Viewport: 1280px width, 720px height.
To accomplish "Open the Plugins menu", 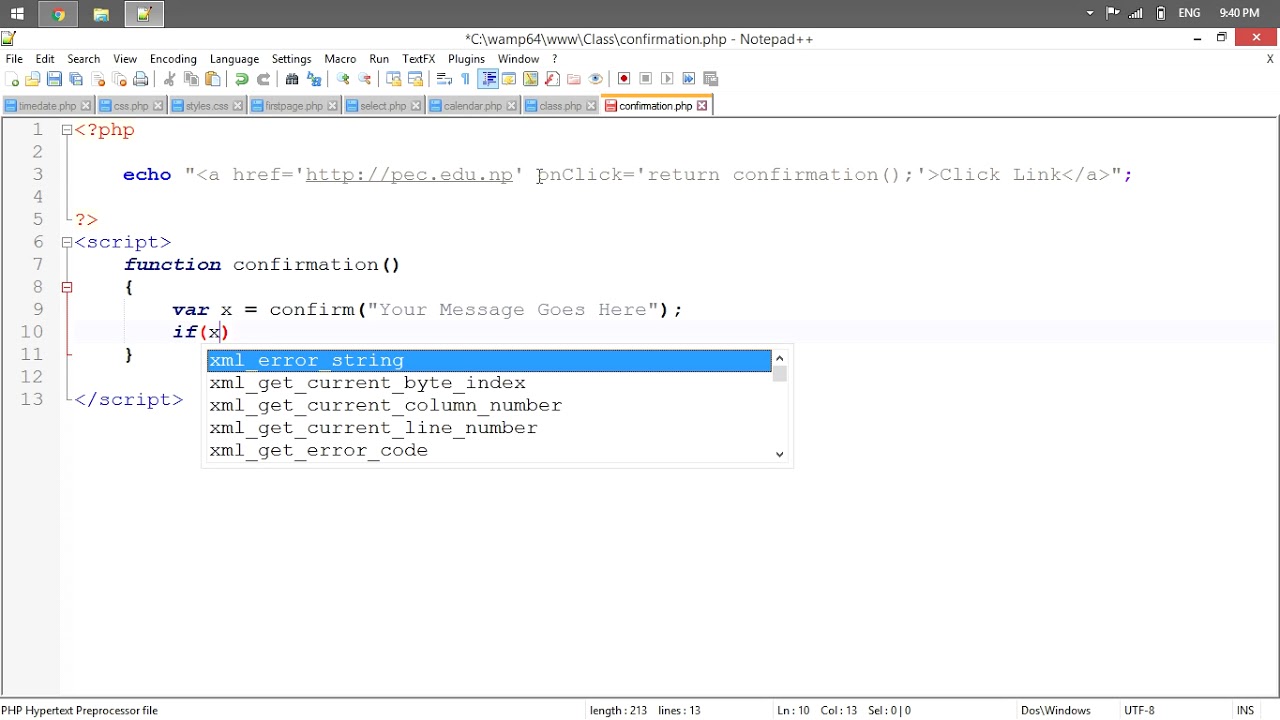I will coord(466,59).
